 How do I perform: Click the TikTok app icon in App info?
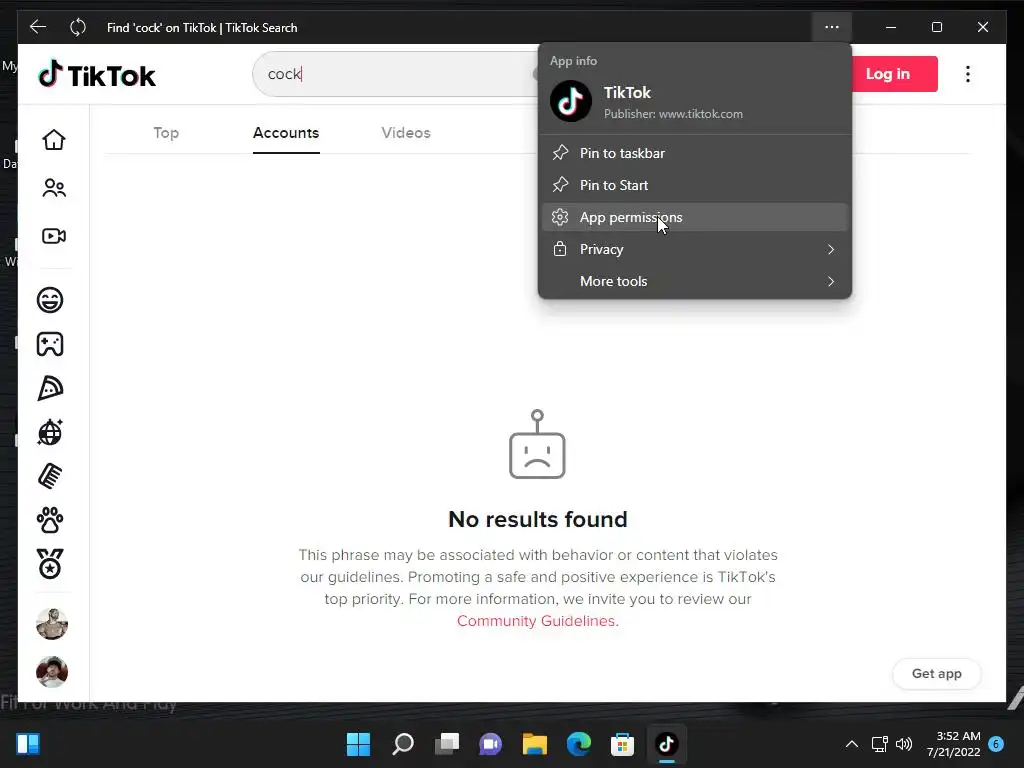coord(571,101)
